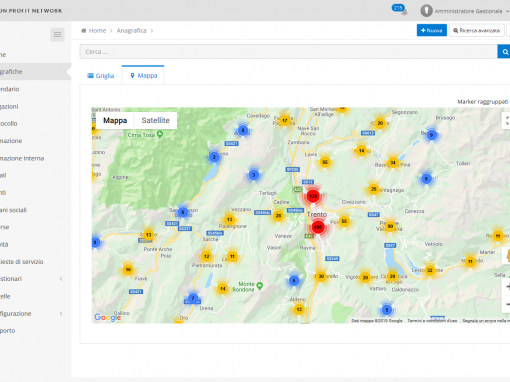Open the blue 7 cluster near Drena

pos(193,298)
